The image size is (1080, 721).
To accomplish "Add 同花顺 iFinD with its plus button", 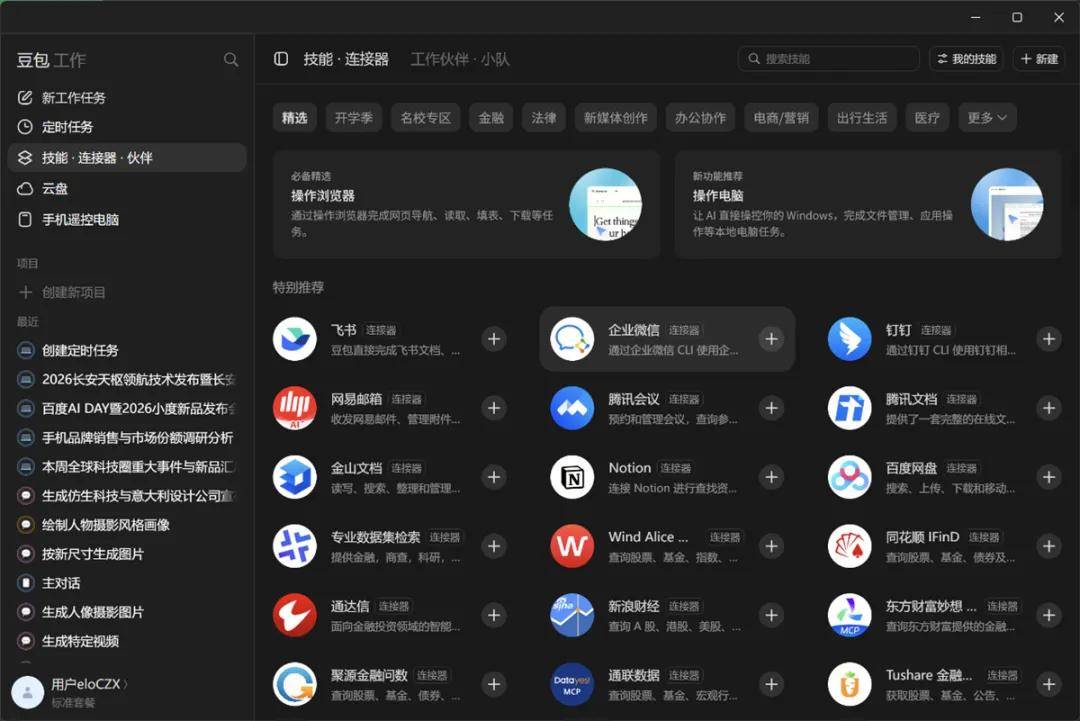I will [1049, 546].
